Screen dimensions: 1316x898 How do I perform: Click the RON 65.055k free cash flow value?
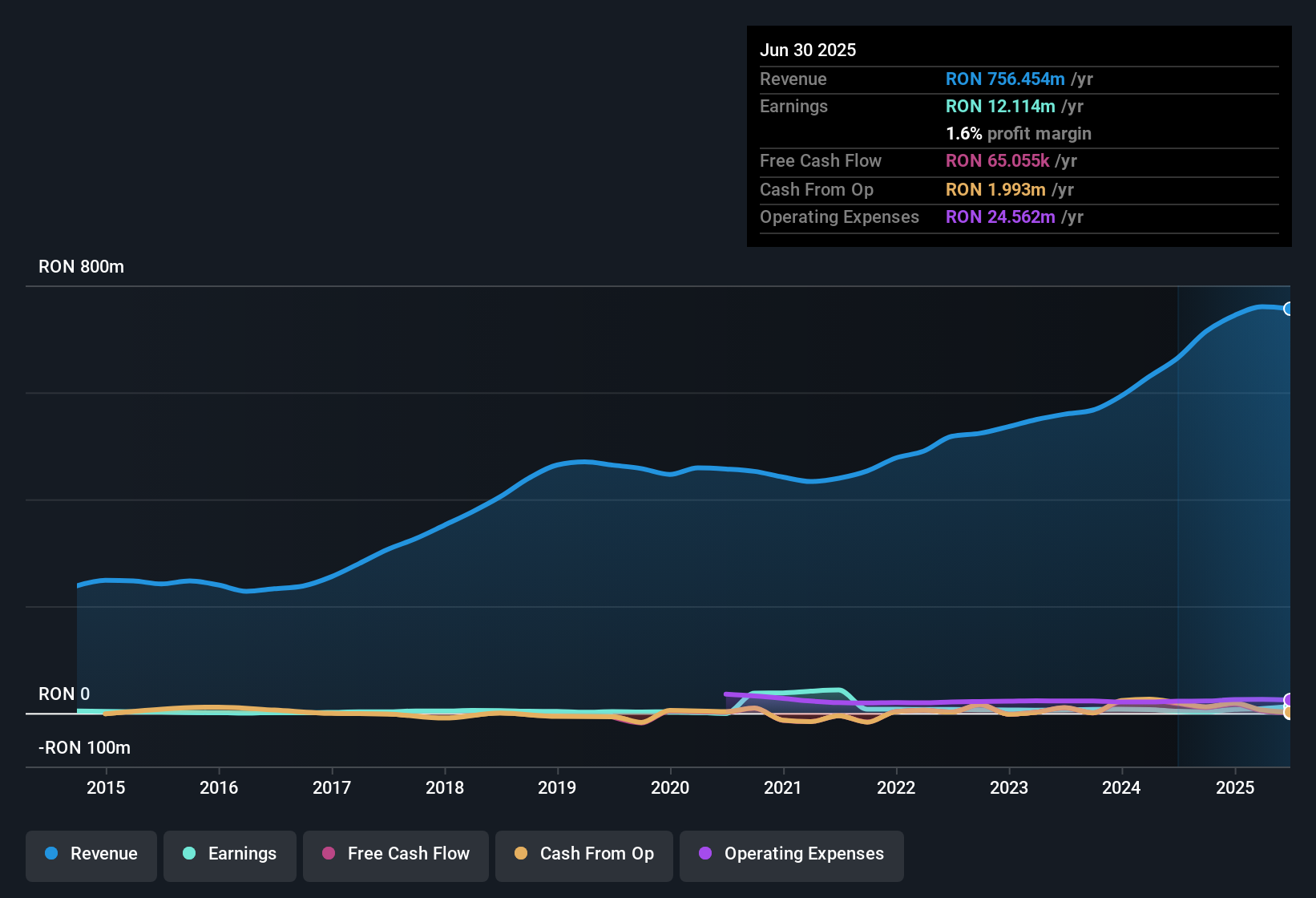click(x=997, y=160)
